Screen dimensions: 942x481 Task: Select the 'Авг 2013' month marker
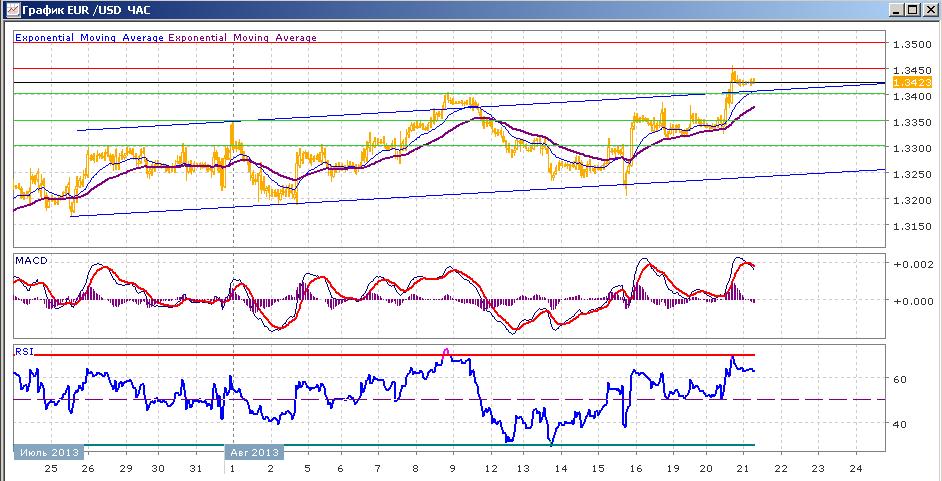tap(255, 452)
